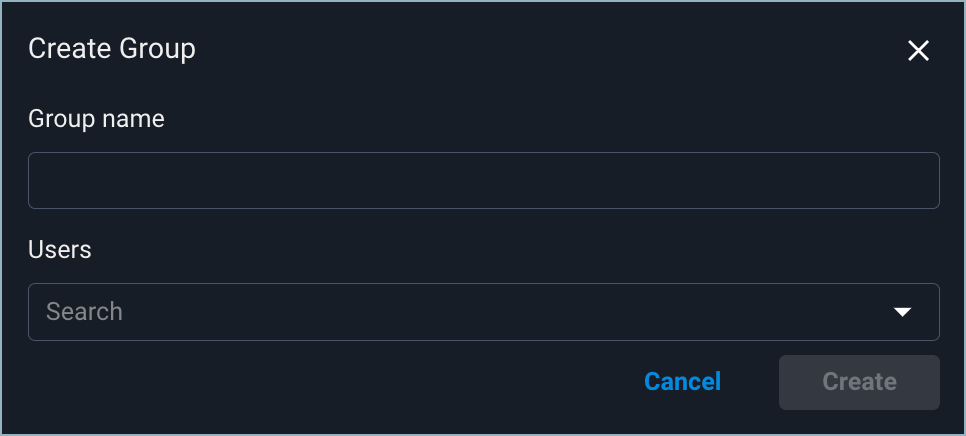Click the Group name label

click(96, 119)
